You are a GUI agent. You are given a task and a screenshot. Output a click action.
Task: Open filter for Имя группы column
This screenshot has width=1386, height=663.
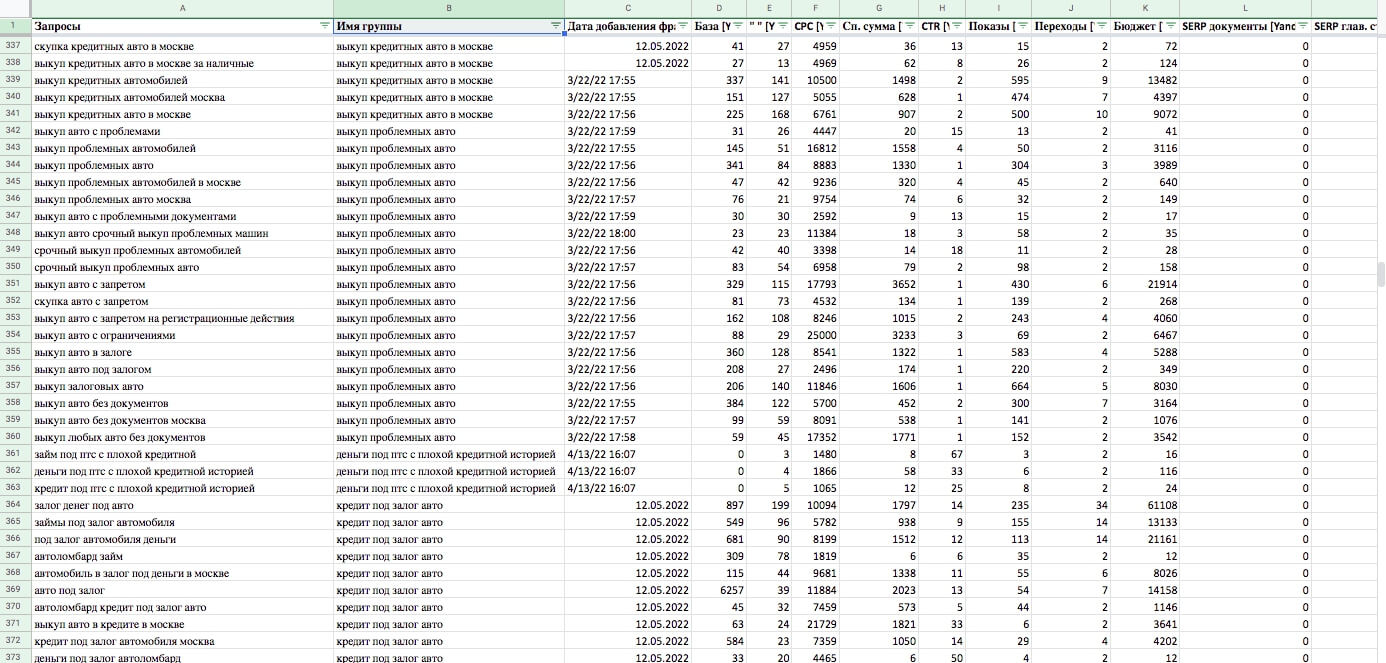[x=555, y=25]
